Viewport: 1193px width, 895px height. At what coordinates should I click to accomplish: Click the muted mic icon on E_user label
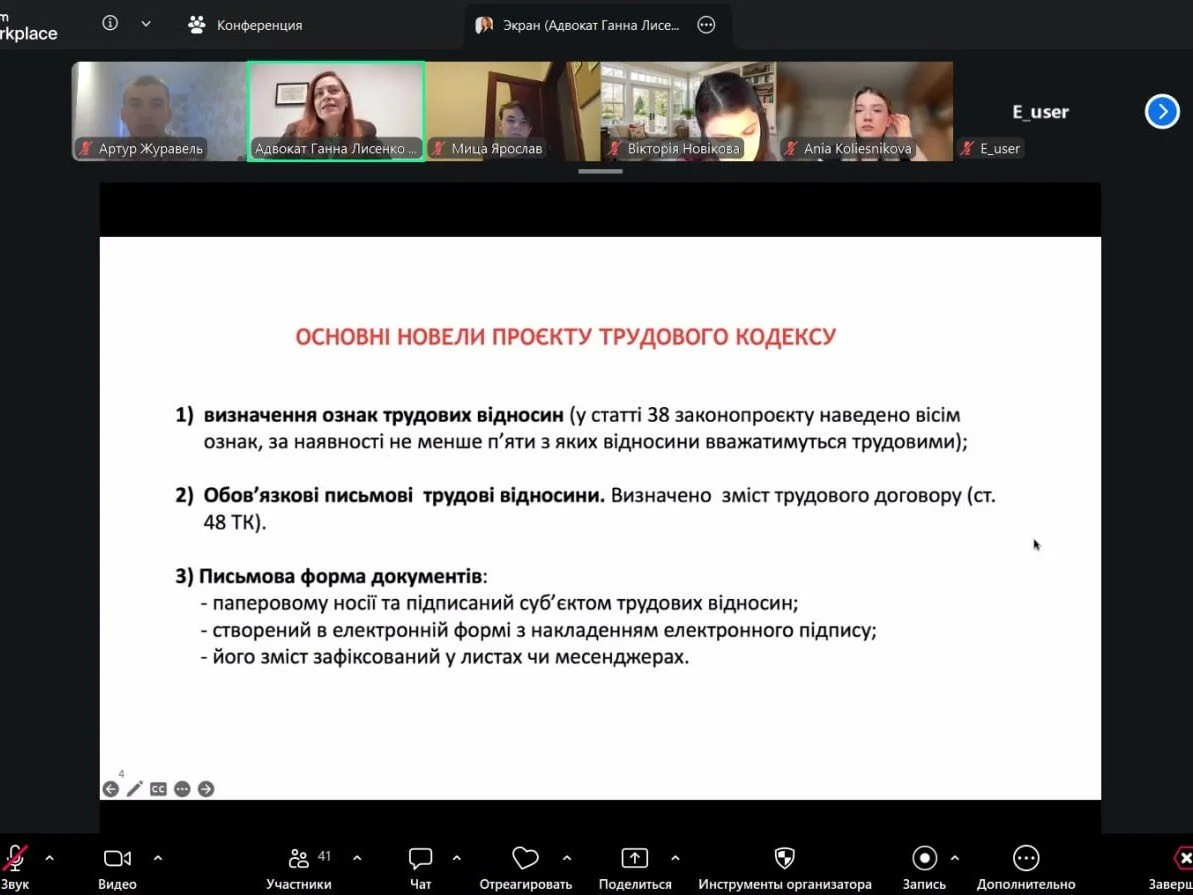point(968,148)
